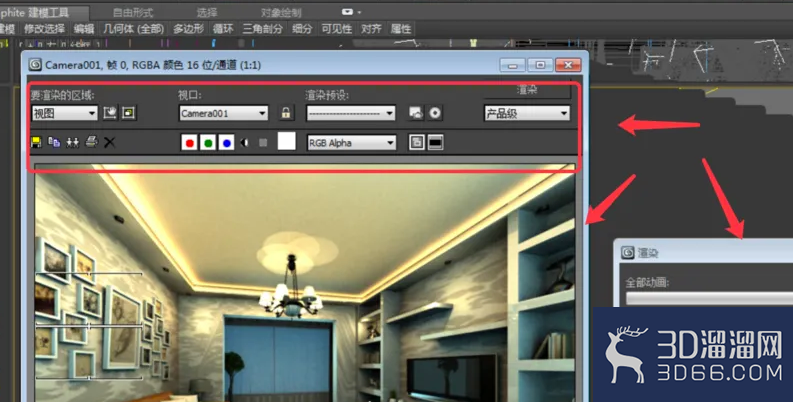Click the 渲染 render button

[527, 90]
